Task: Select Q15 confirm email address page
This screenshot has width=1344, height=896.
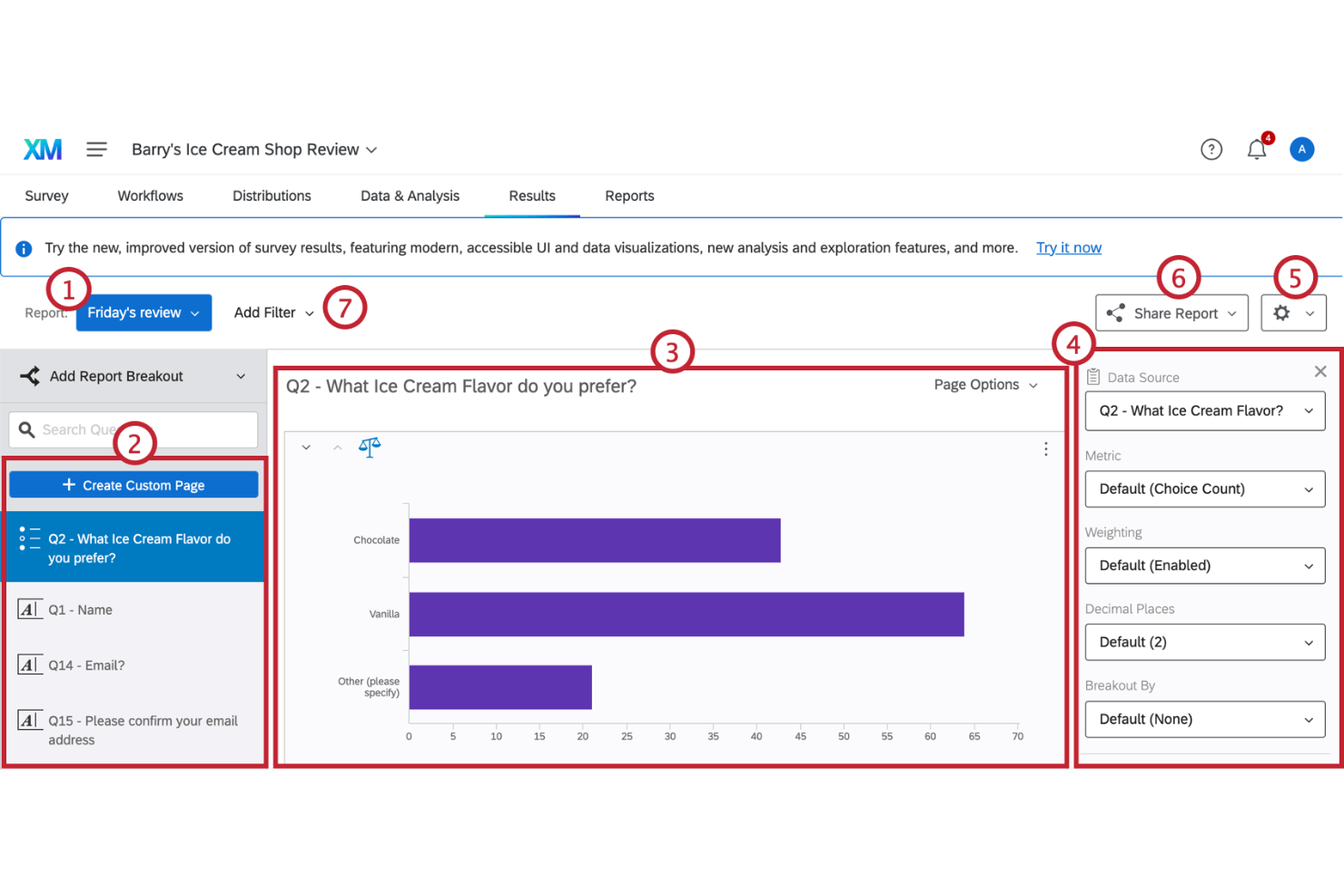Action: [133, 730]
